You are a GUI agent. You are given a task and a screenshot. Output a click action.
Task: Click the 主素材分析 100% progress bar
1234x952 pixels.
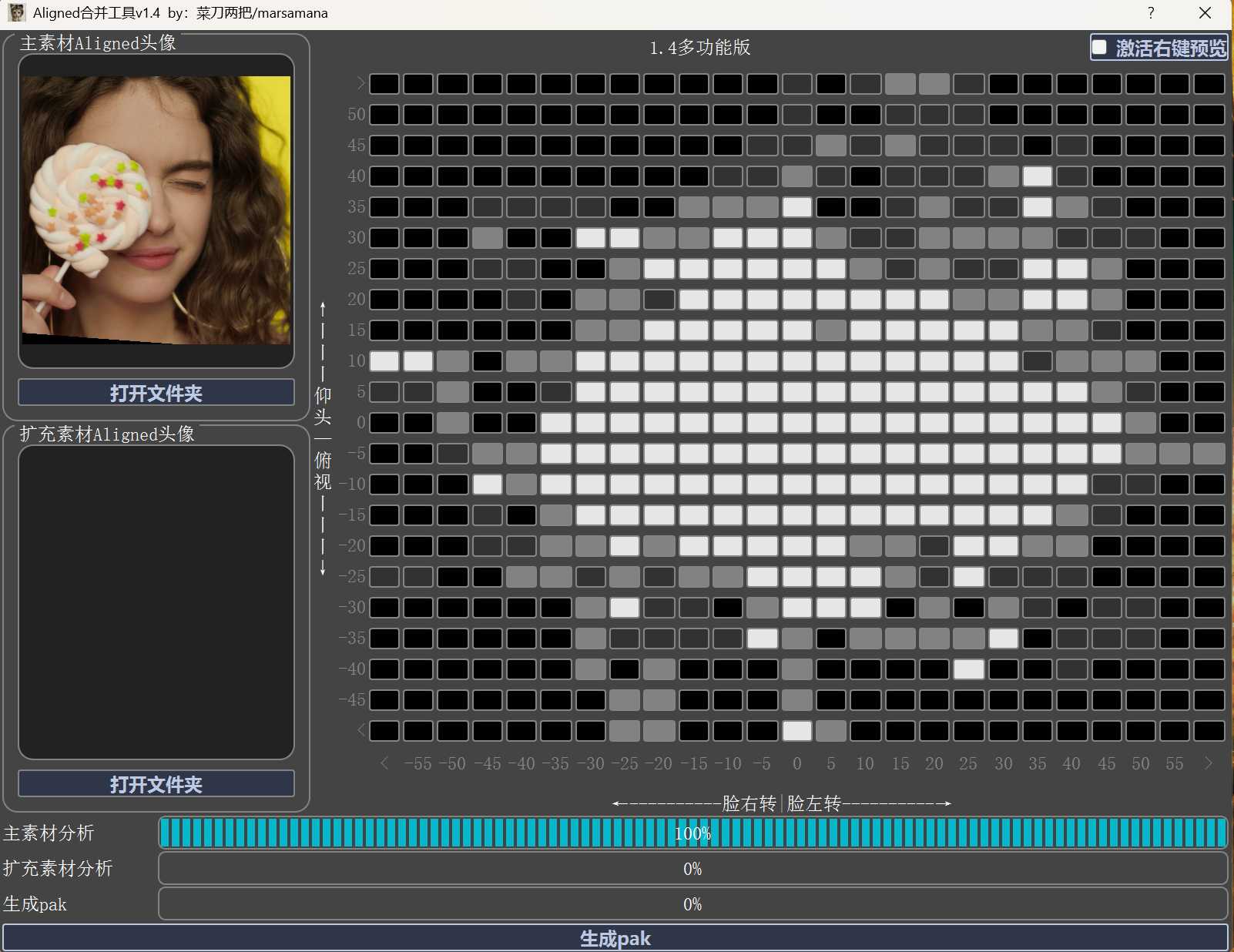[x=692, y=833]
